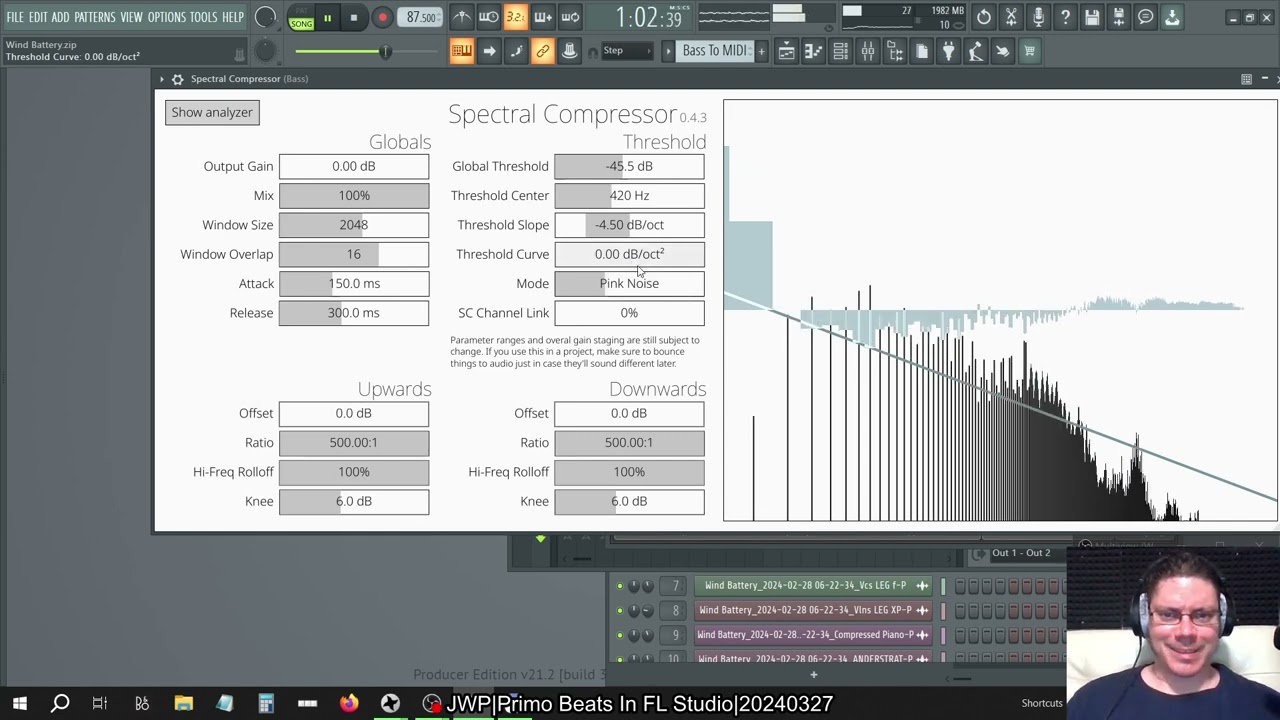Screen dimensions: 1280x720
Task: Add new pattern with plus button
Action: 762,51
